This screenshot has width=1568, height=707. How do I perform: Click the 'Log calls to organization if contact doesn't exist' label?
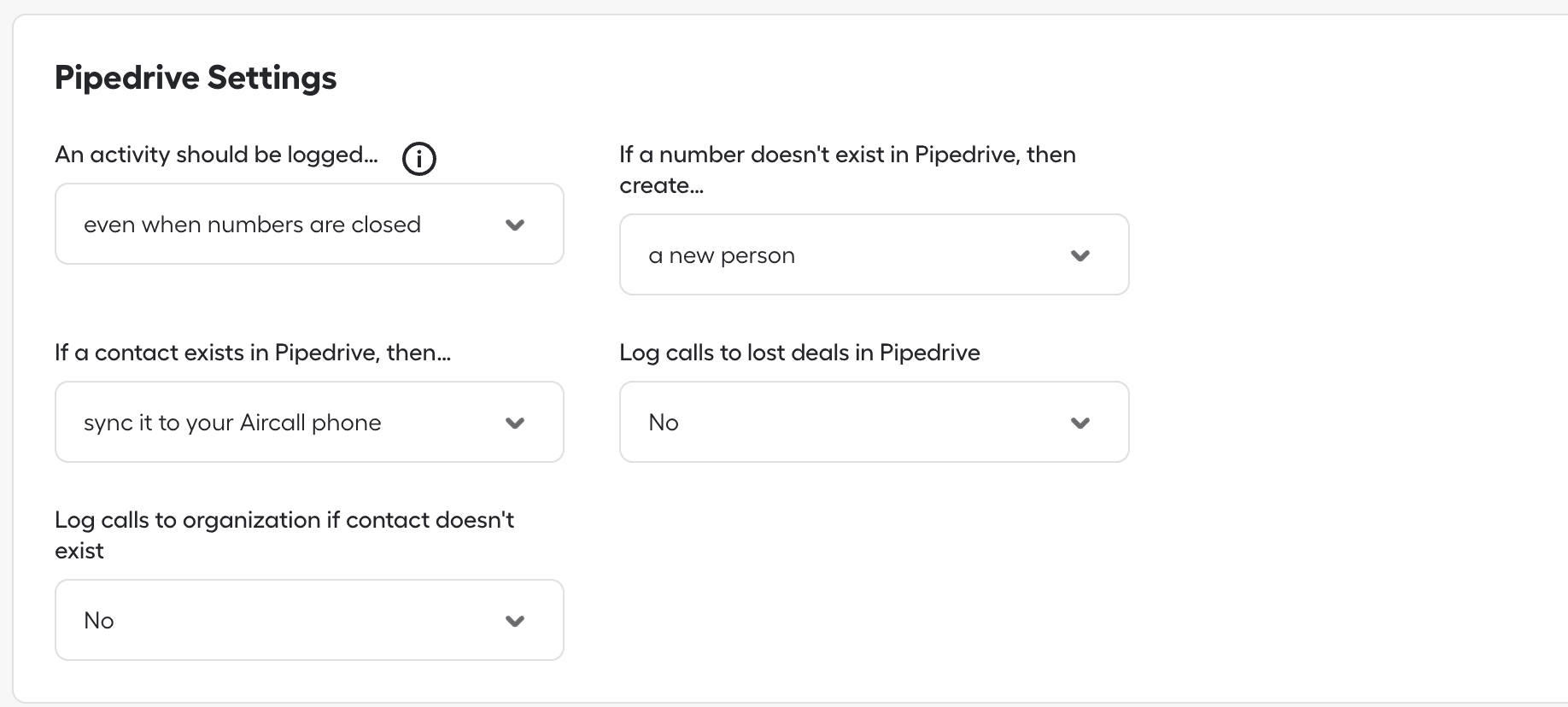[x=284, y=535]
